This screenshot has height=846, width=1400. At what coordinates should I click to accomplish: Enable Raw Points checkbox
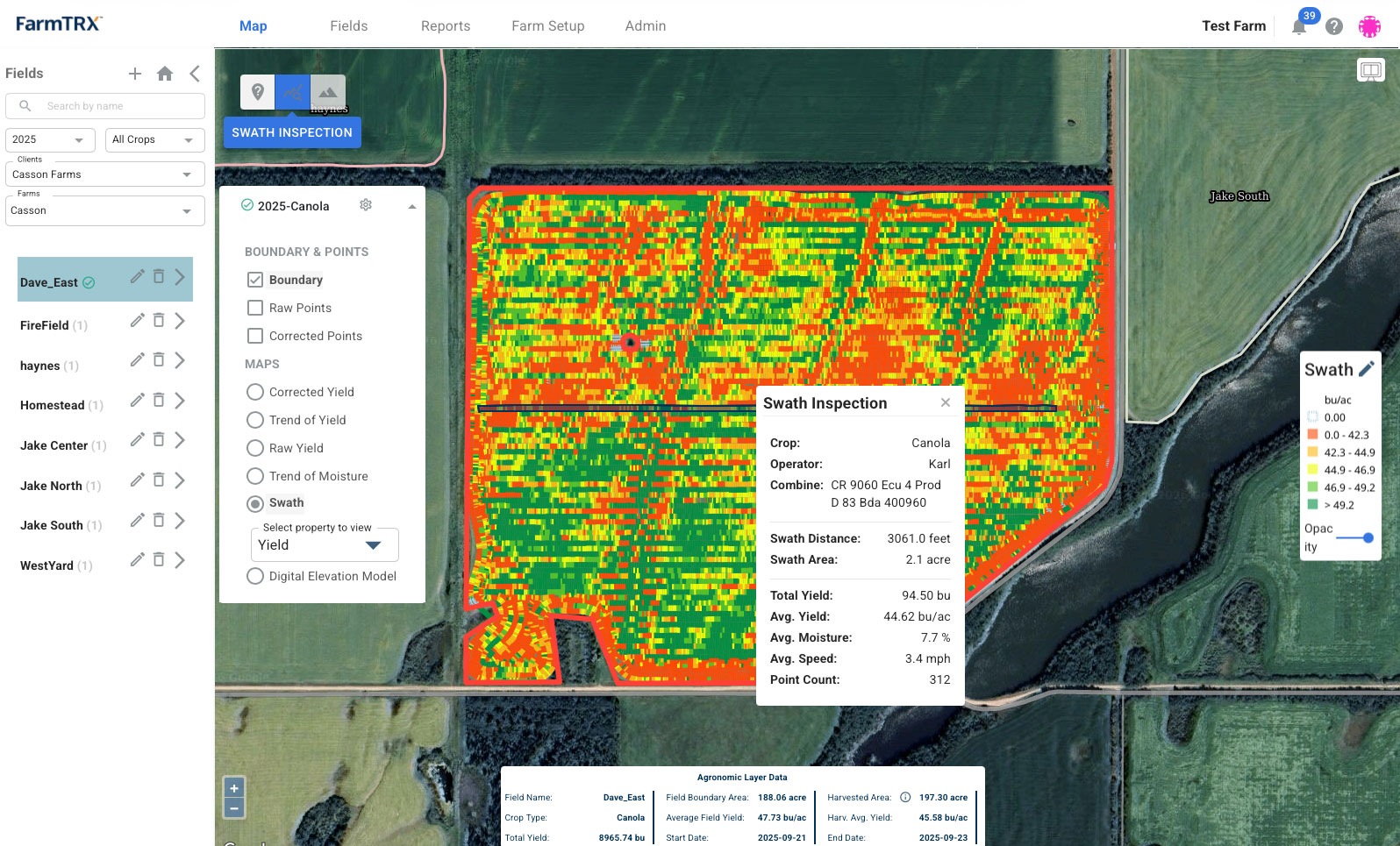pyautogui.click(x=255, y=308)
